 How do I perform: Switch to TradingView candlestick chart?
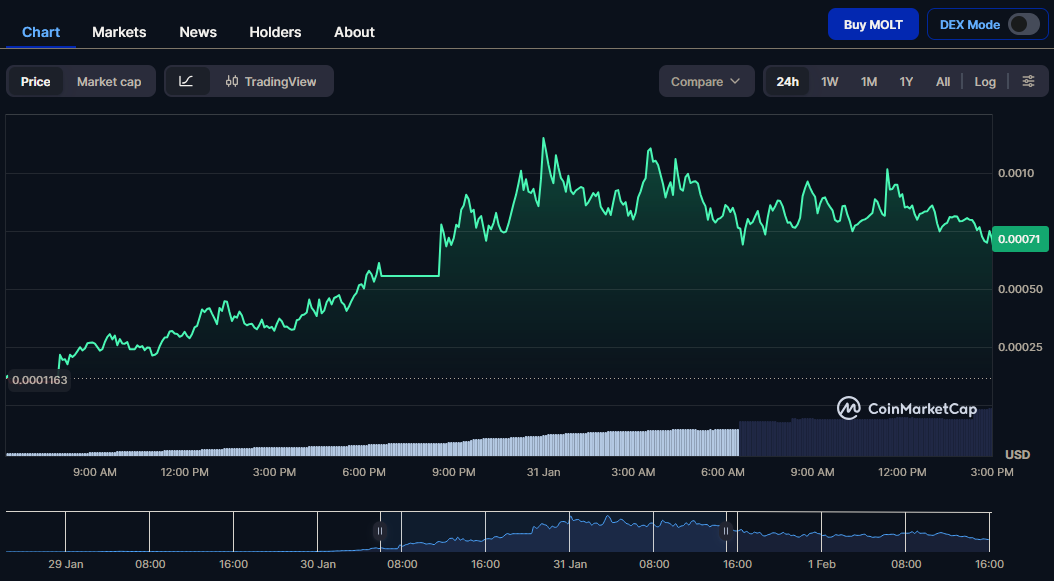(x=271, y=81)
